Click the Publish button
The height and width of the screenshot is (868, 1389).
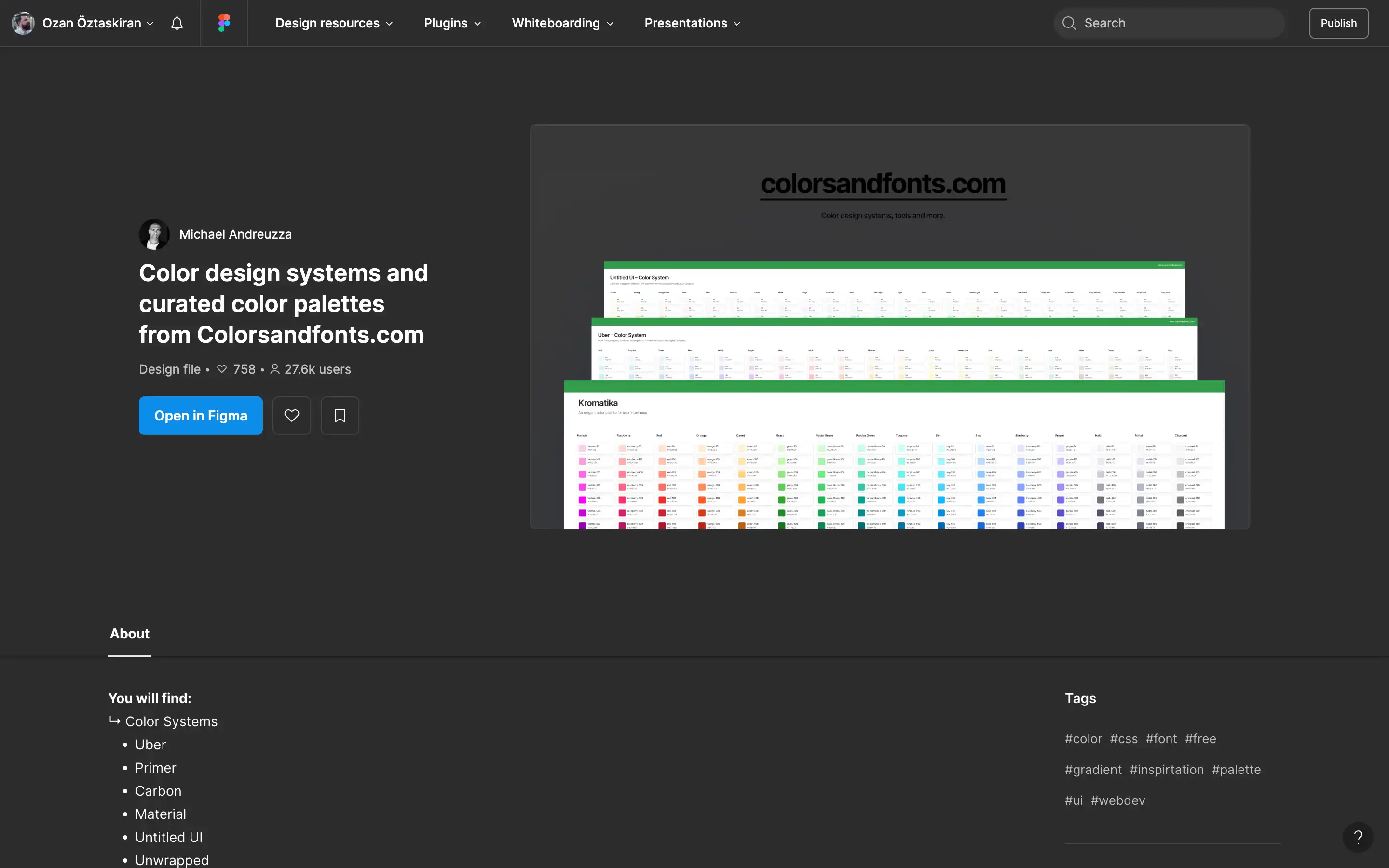click(1338, 23)
